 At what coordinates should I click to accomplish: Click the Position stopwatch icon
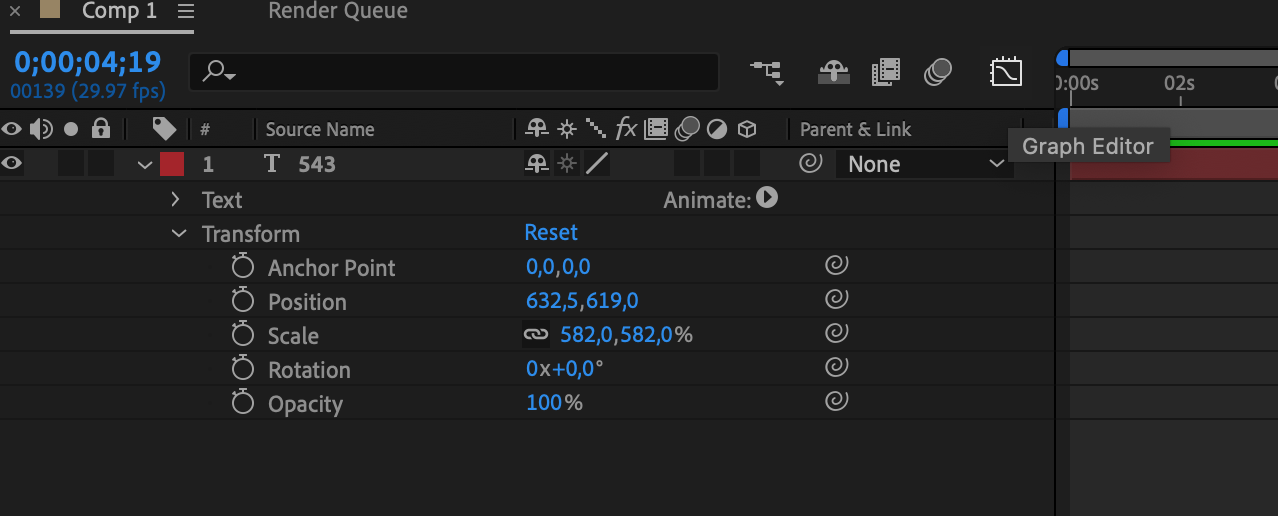click(242, 302)
